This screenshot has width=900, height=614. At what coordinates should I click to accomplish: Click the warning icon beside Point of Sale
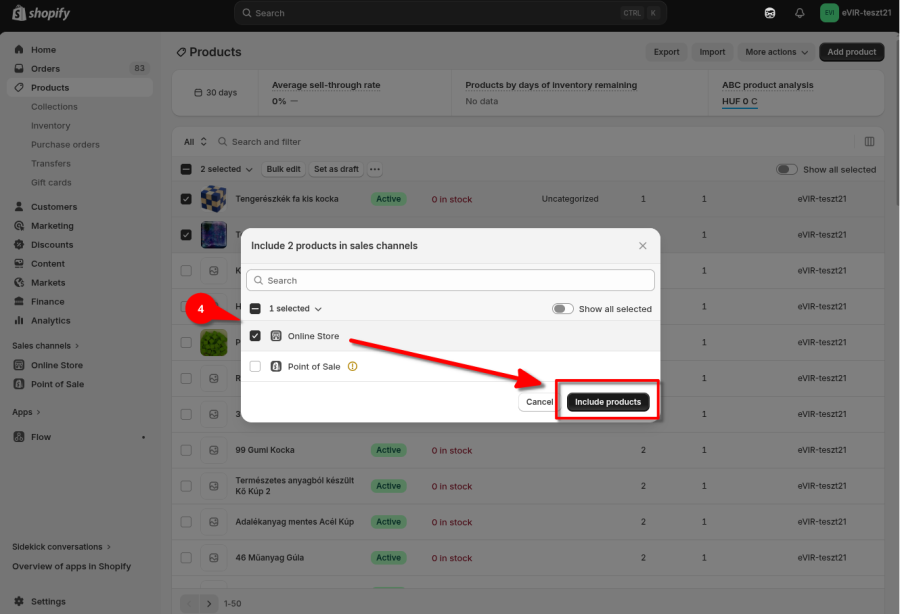[352, 366]
